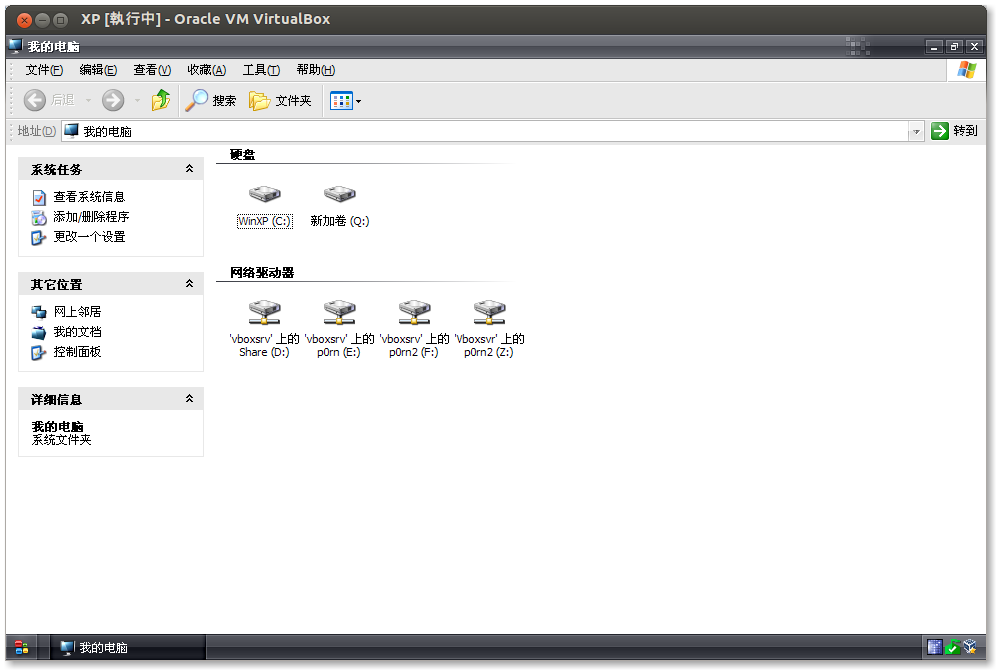Click the 网上邻居 icon
Viewport: 996px width, 670px height.
(x=39, y=312)
